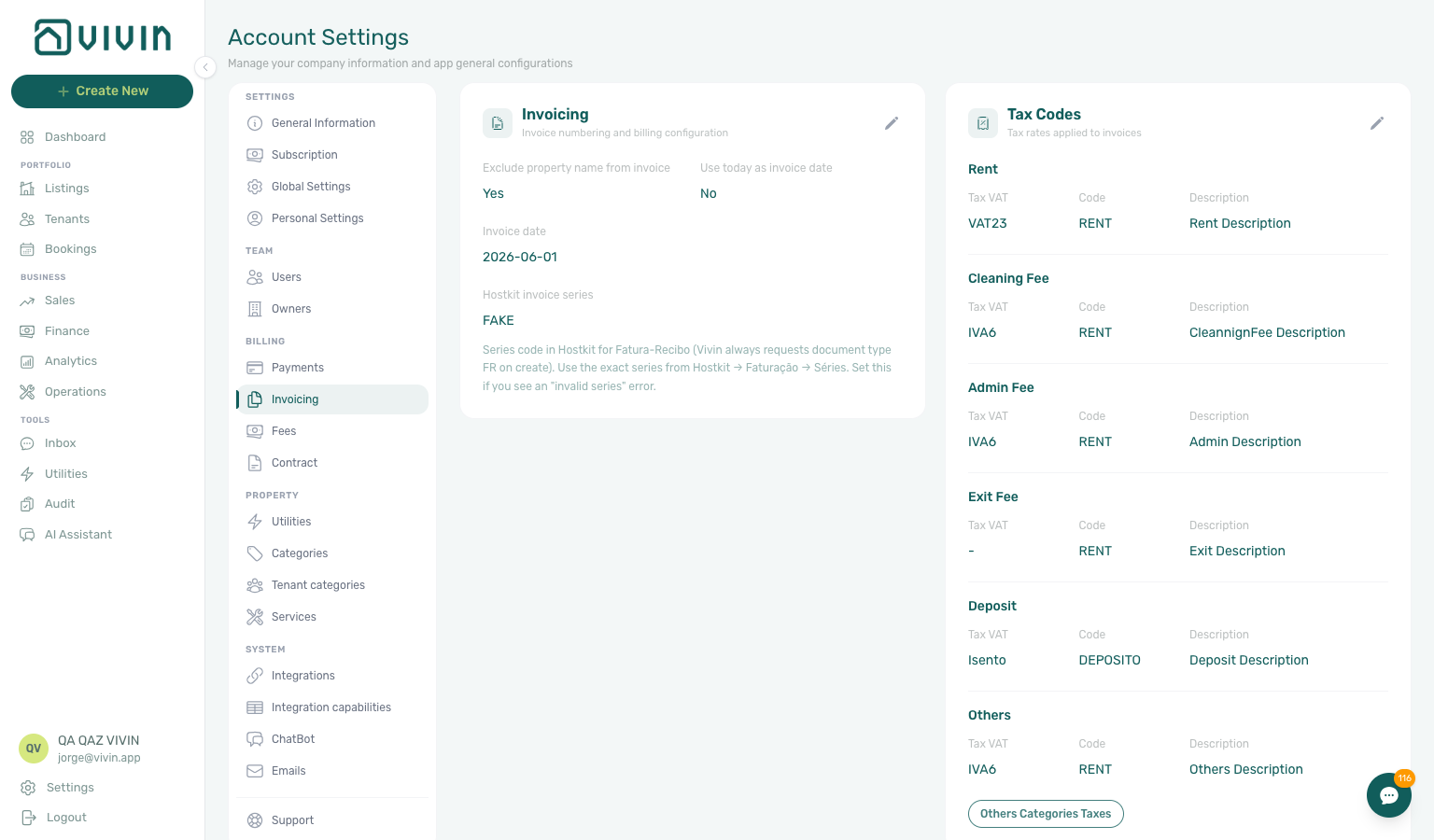Click the Others Categories Taxes button
The height and width of the screenshot is (840, 1434).
click(x=1046, y=814)
